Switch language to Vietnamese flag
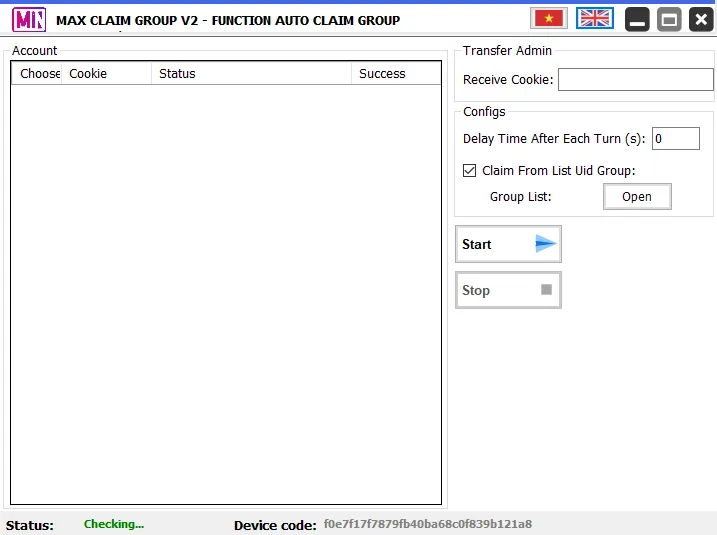717x535 pixels. pyautogui.click(x=548, y=18)
